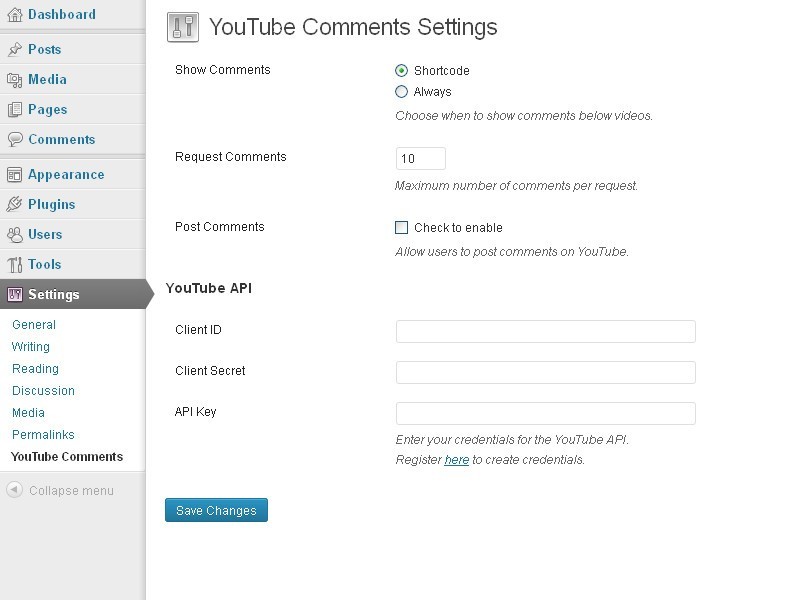Collapse the sidebar menu arrow

(14, 490)
